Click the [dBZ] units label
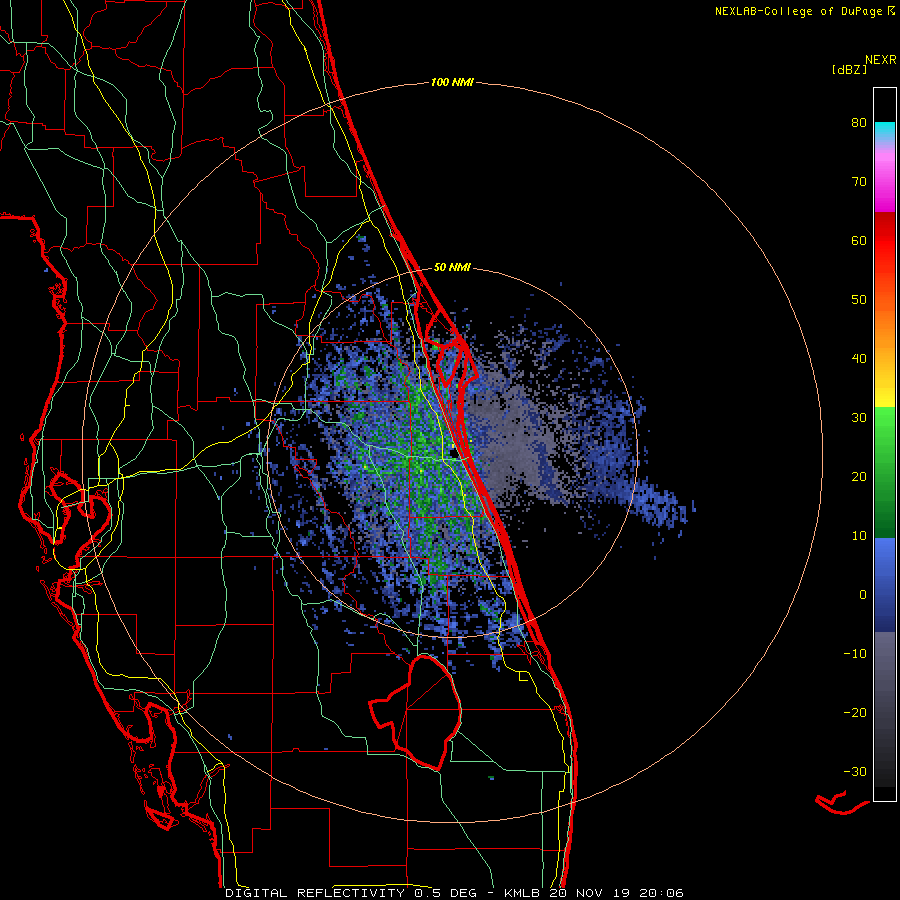Viewport: 900px width, 900px height. pos(849,69)
